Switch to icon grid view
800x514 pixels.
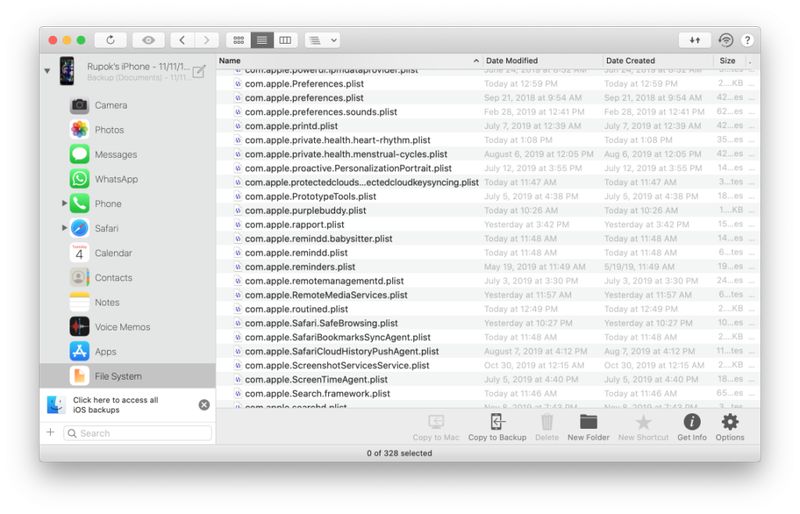point(238,40)
